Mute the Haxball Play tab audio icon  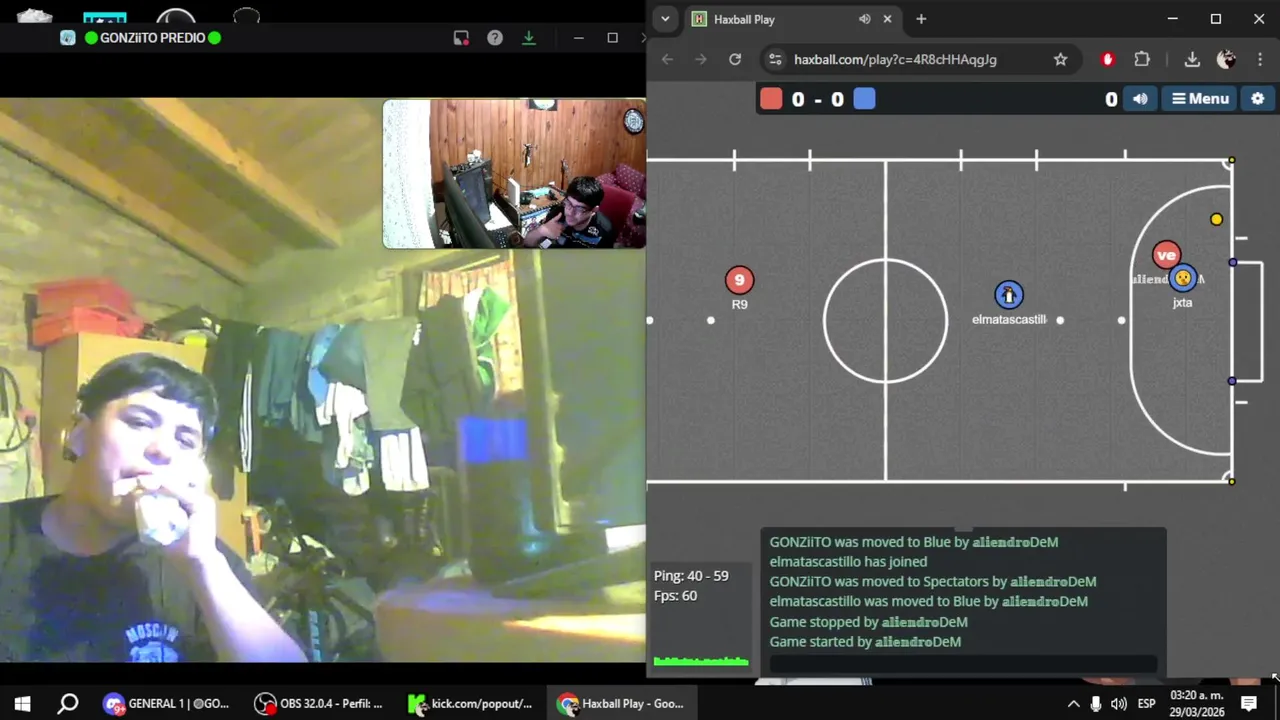click(864, 19)
